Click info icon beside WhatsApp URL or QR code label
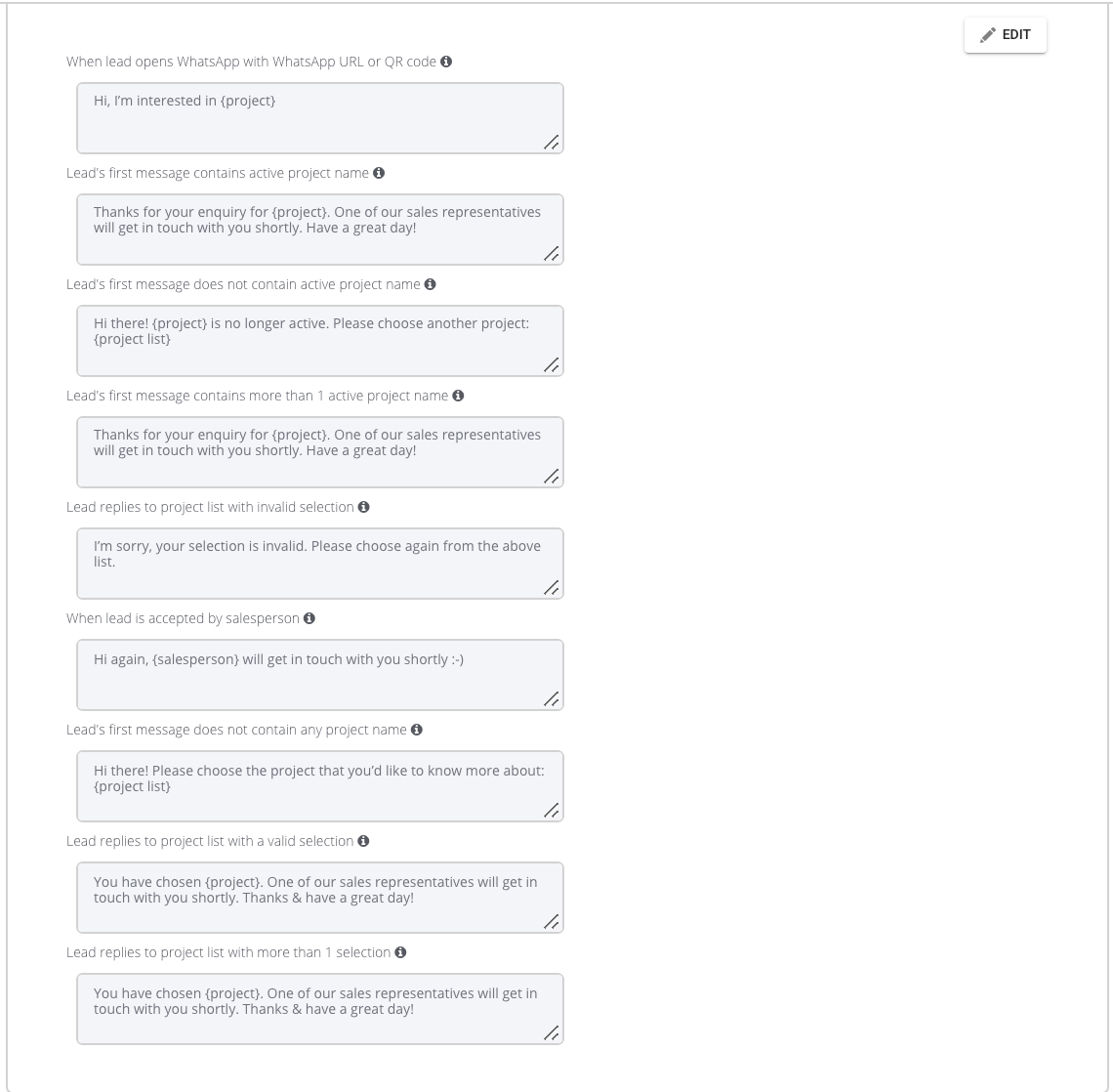Viewport: 1113px width, 1092px height. click(446, 62)
